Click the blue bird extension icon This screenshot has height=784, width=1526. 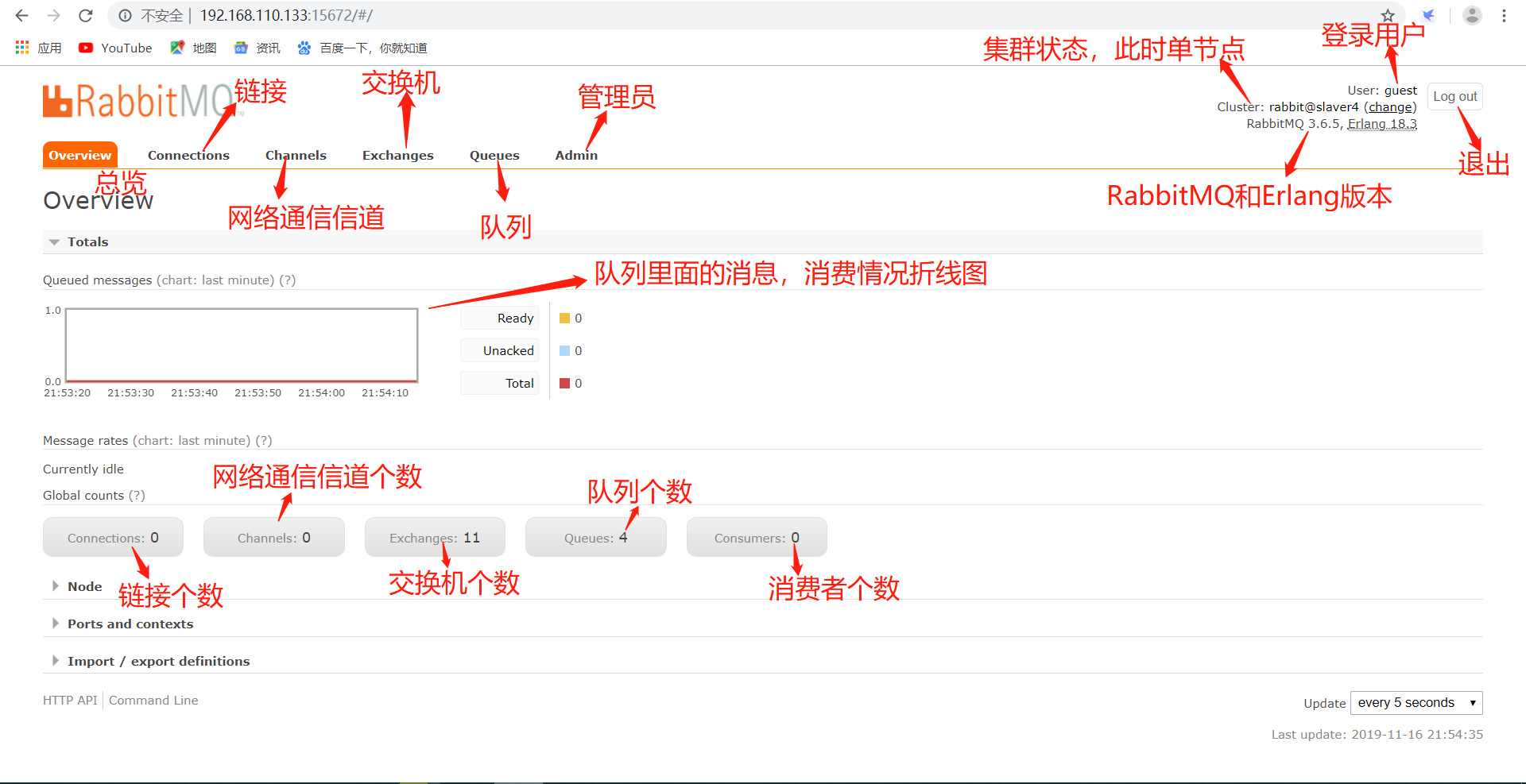click(1428, 15)
